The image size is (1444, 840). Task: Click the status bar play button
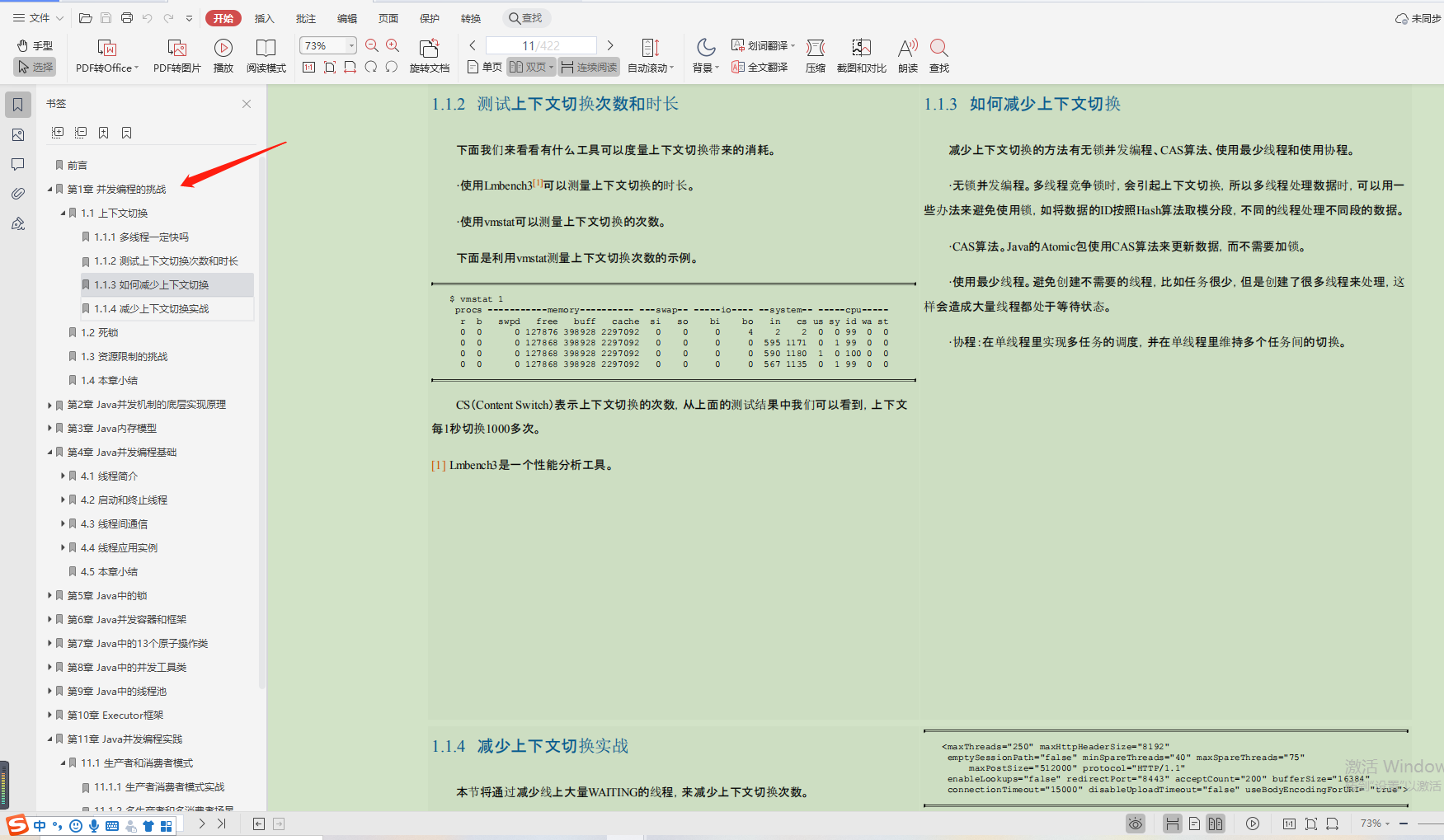coord(1253,824)
